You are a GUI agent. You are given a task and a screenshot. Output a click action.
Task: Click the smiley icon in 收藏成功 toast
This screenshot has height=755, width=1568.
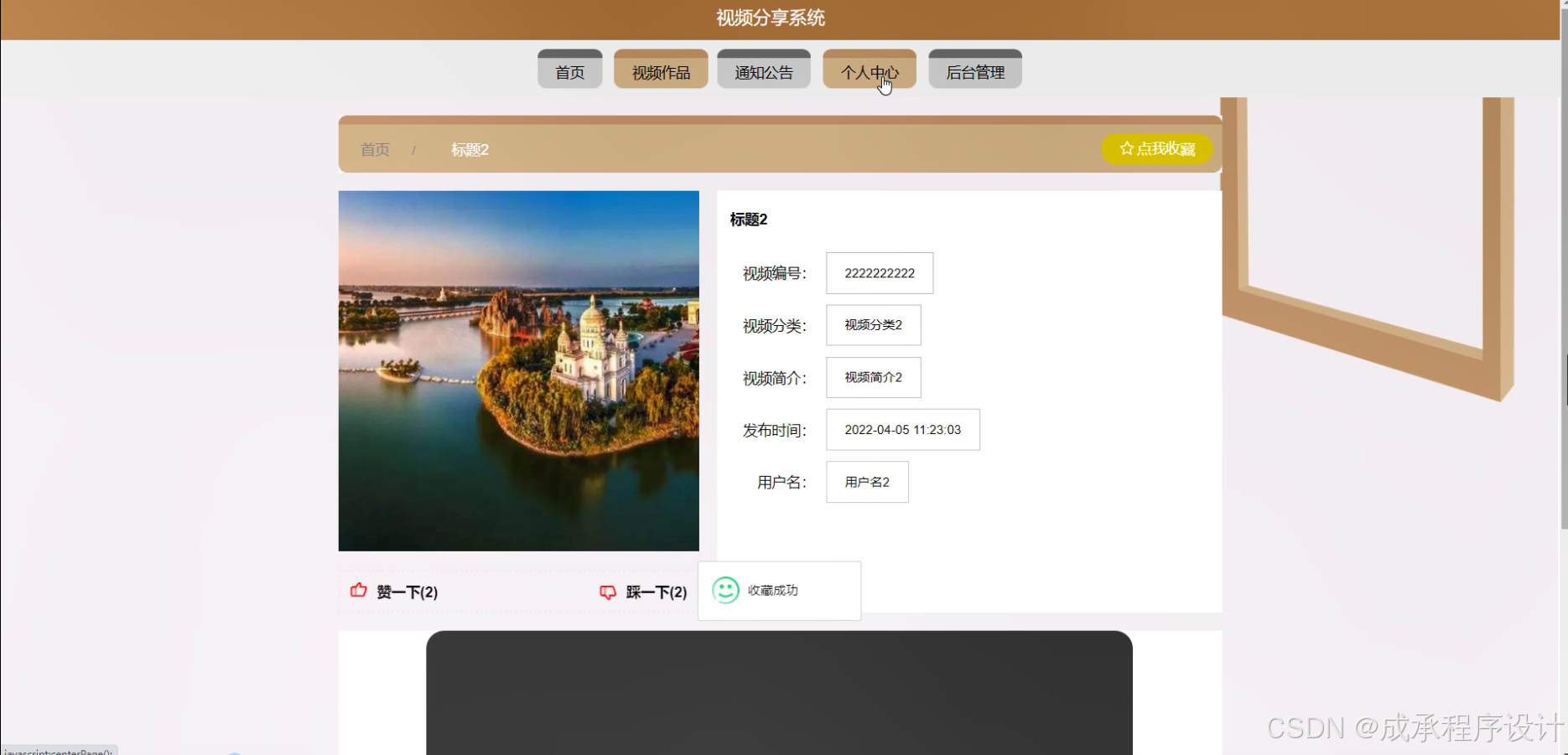tap(724, 591)
